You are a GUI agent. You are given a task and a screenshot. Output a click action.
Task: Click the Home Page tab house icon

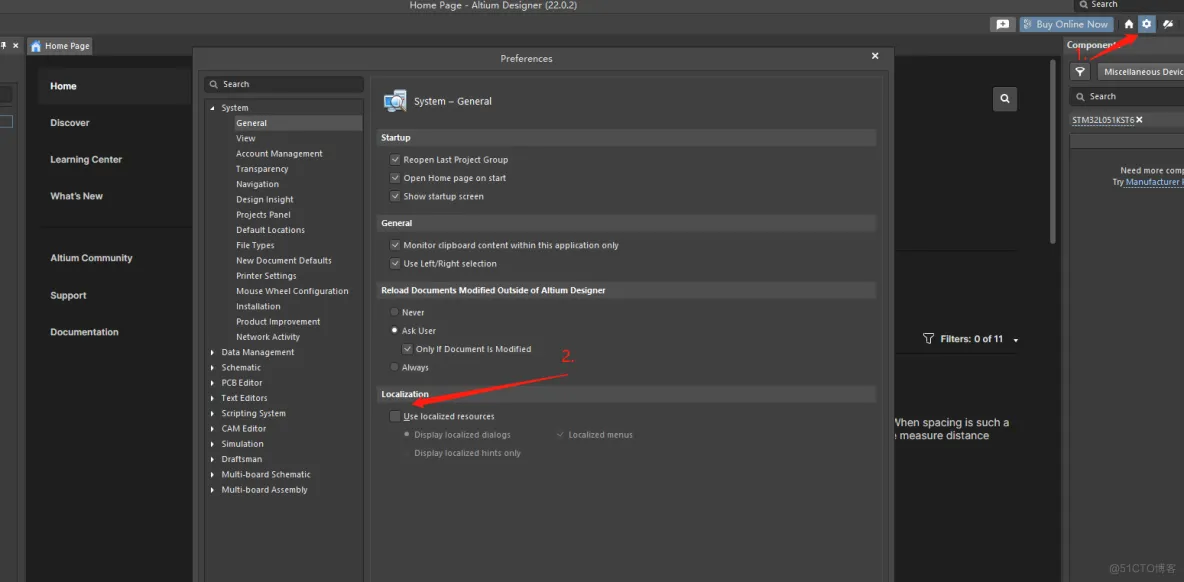[35, 46]
